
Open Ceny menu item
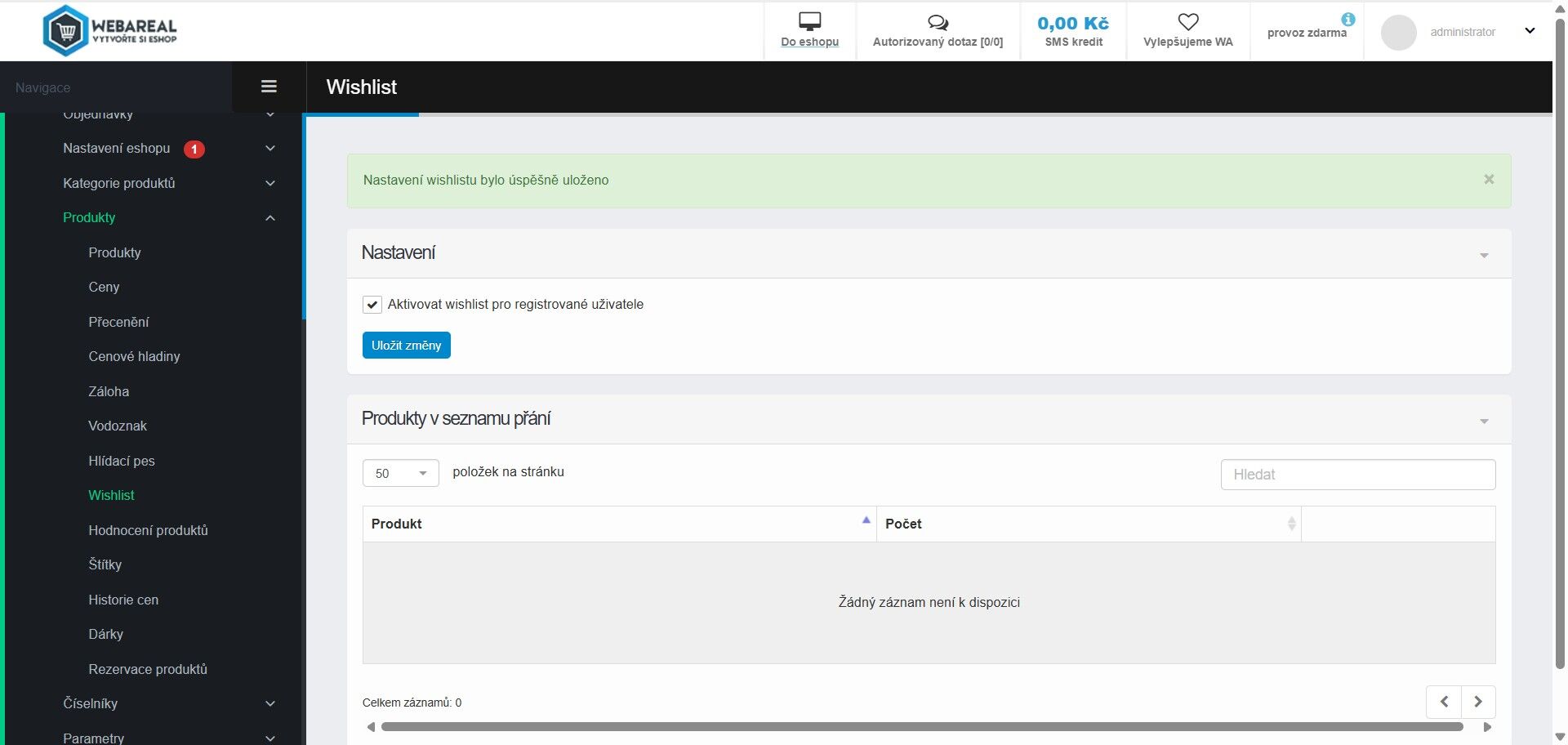tap(104, 287)
